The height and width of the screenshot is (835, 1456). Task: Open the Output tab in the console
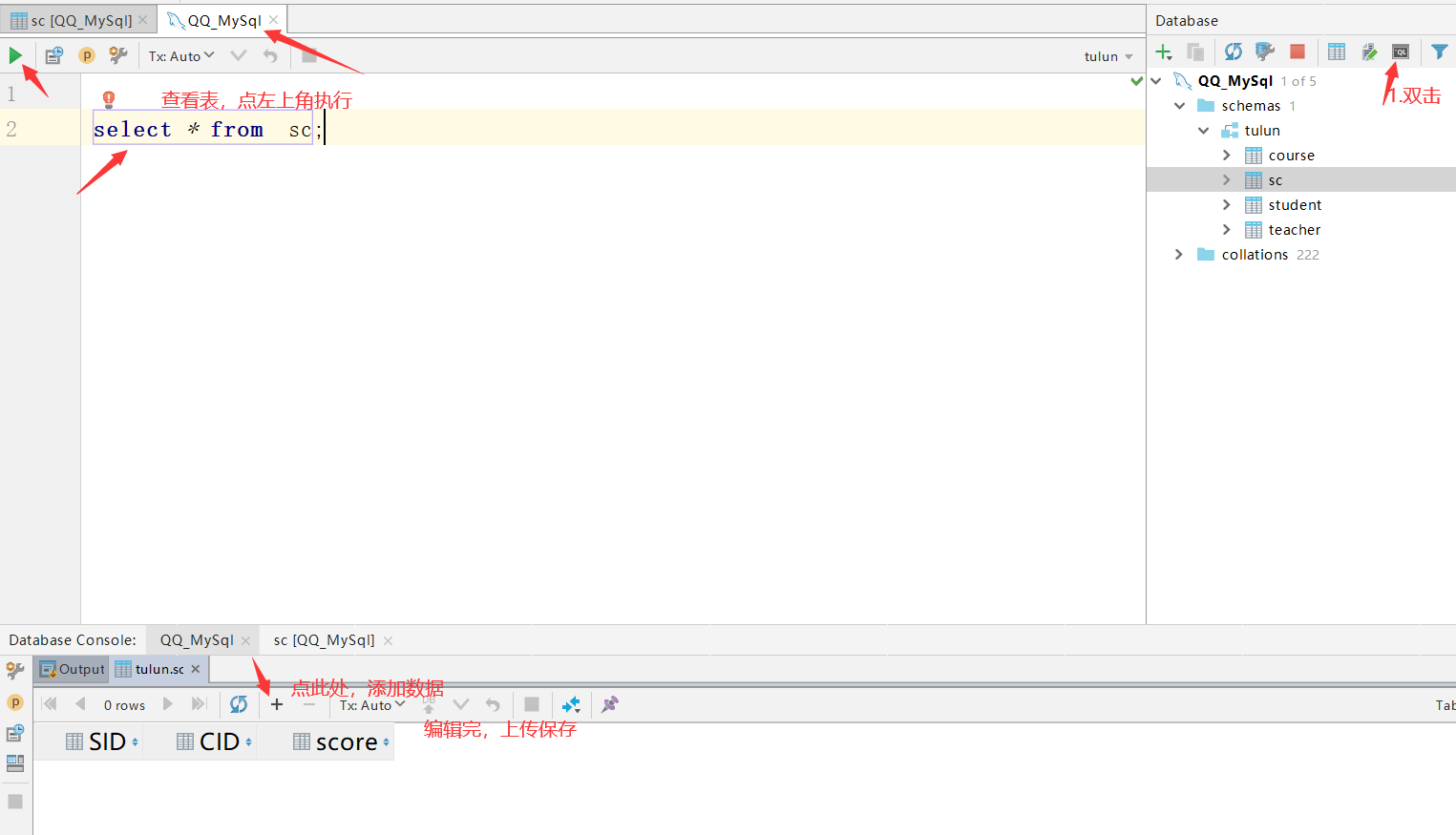pos(72,669)
